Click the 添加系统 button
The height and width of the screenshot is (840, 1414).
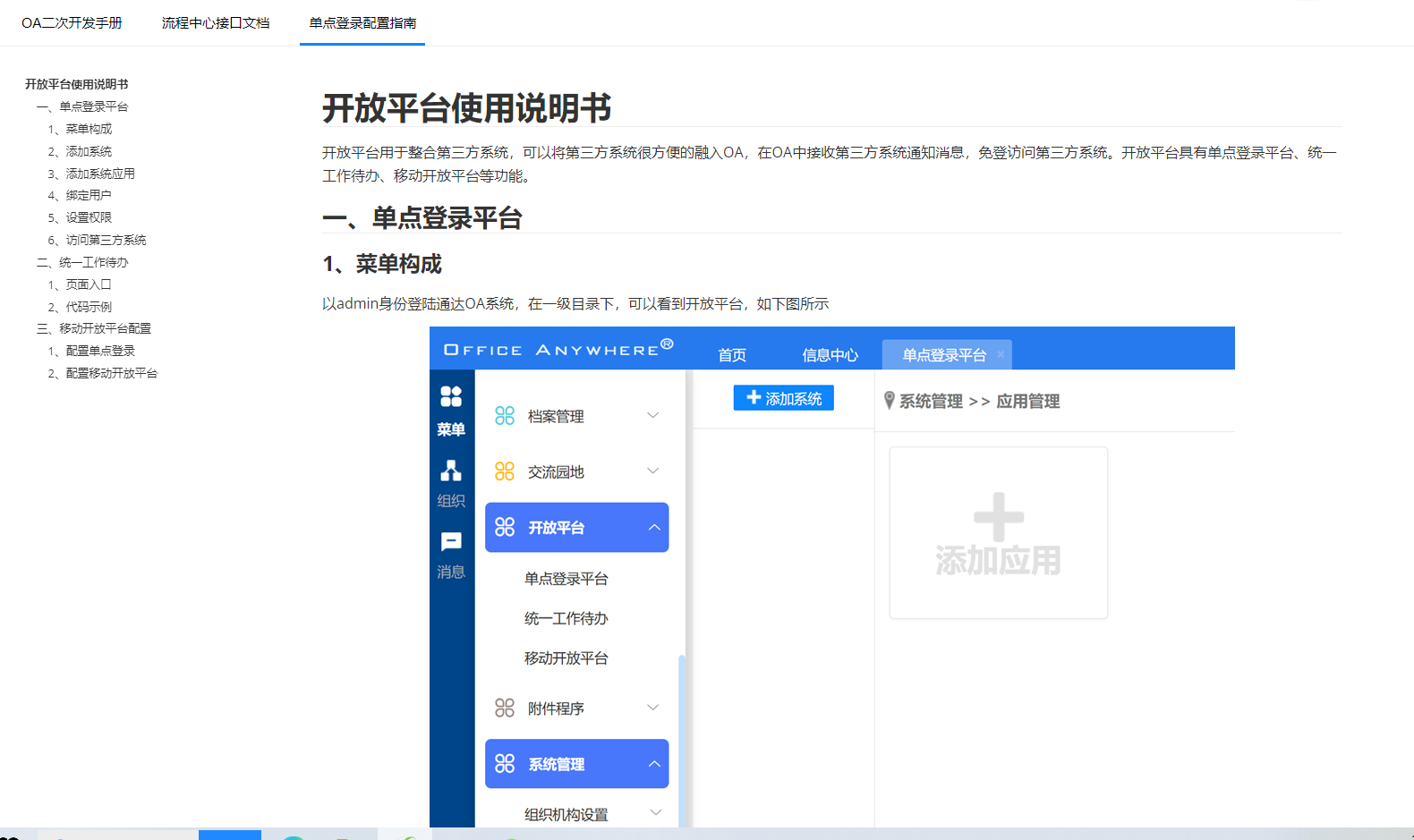[x=783, y=398]
